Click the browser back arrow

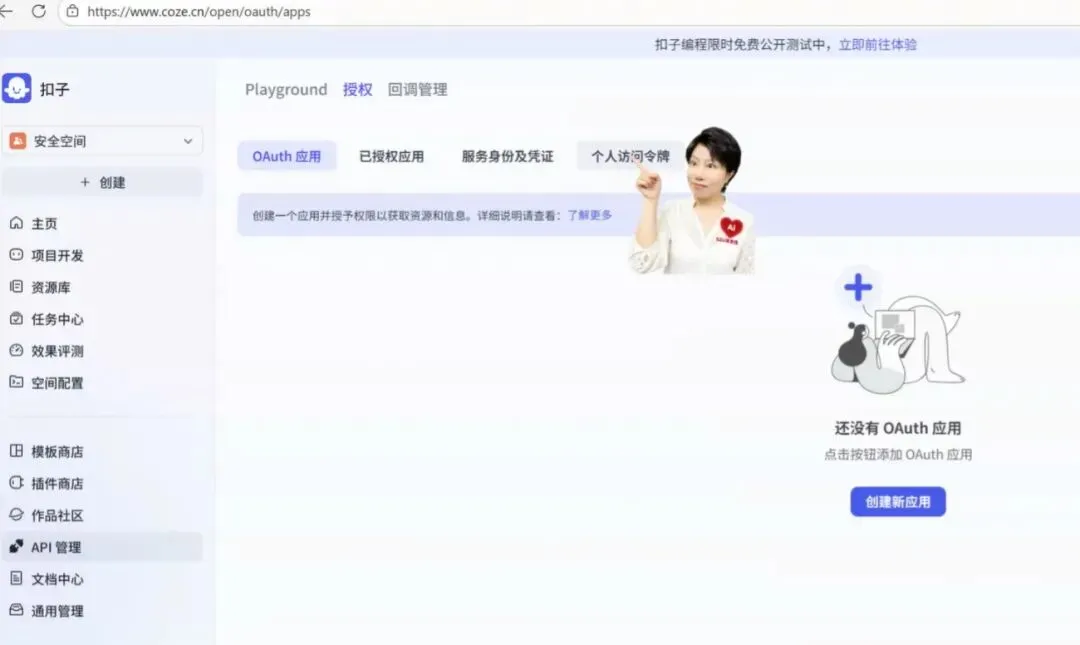click(x=6, y=11)
